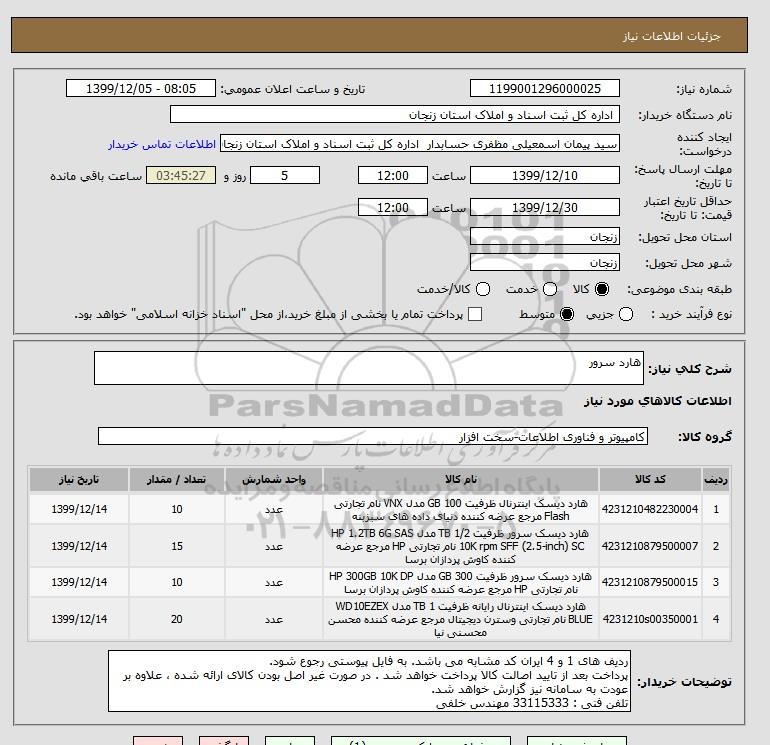Click the شماره نیاز label
This screenshot has width=770, height=745.
click(704, 89)
